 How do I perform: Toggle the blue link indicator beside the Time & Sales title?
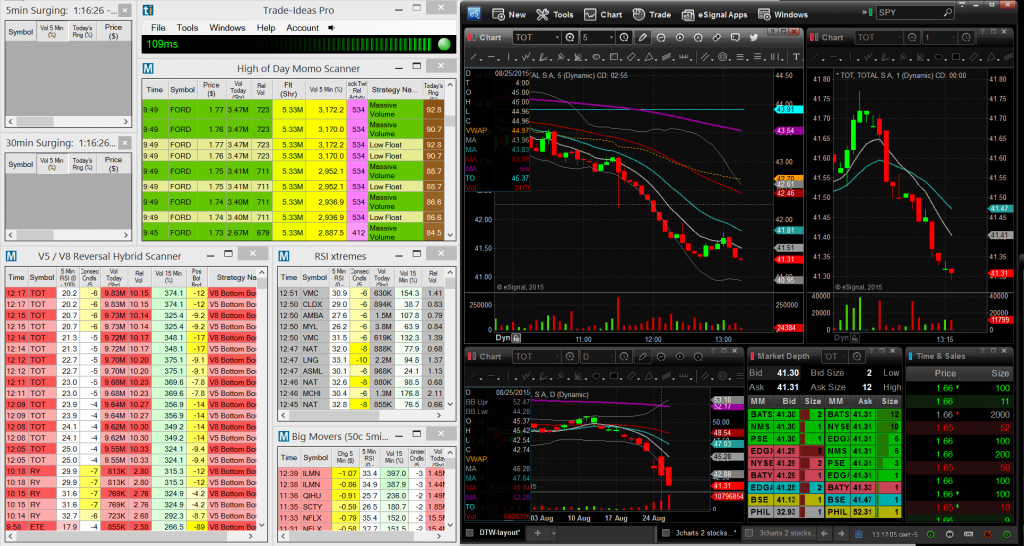click(x=908, y=356)
